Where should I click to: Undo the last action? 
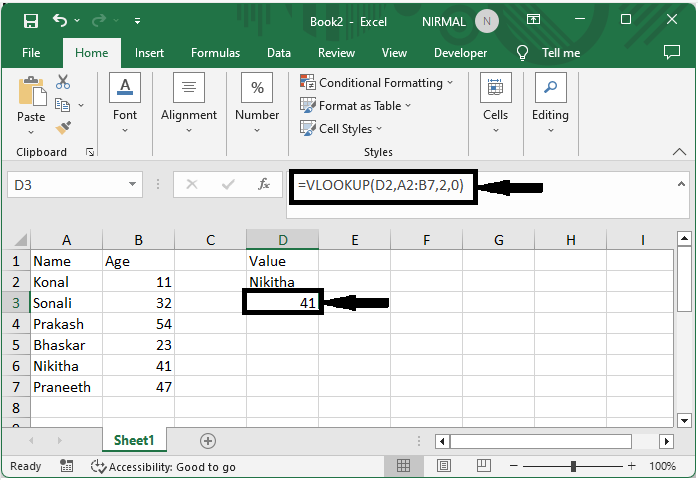click(x=60, y=20)
